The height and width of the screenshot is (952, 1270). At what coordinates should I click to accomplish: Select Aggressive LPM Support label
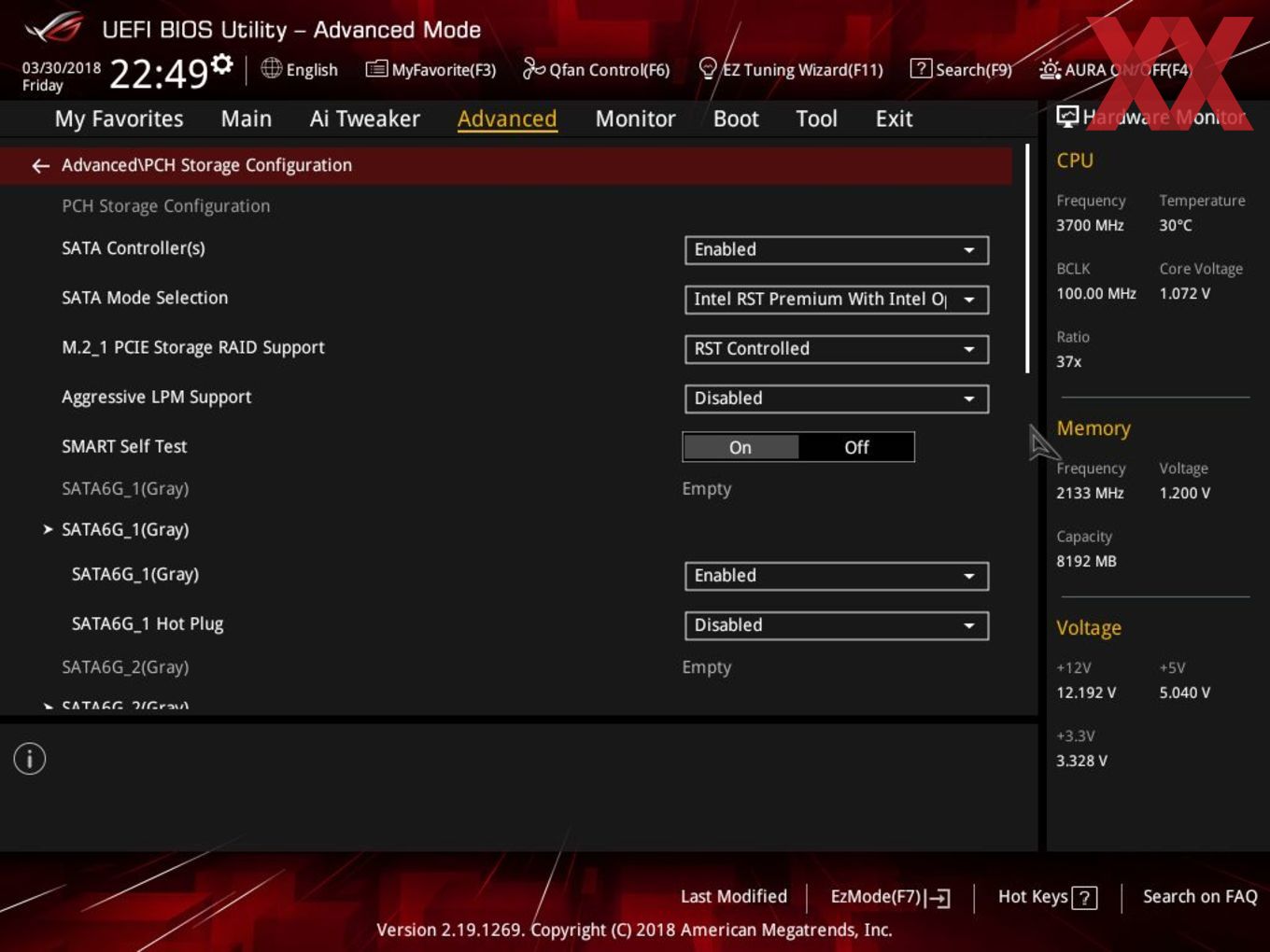157,397
